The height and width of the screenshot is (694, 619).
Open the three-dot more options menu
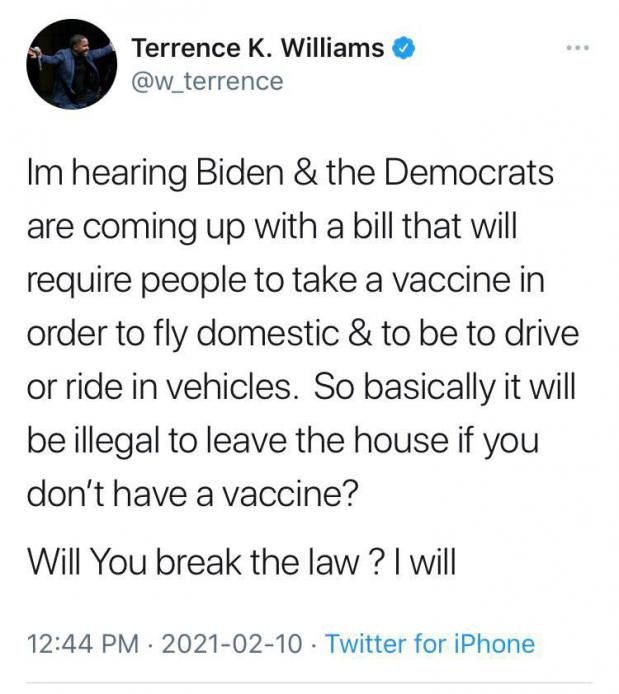point(578,47)
